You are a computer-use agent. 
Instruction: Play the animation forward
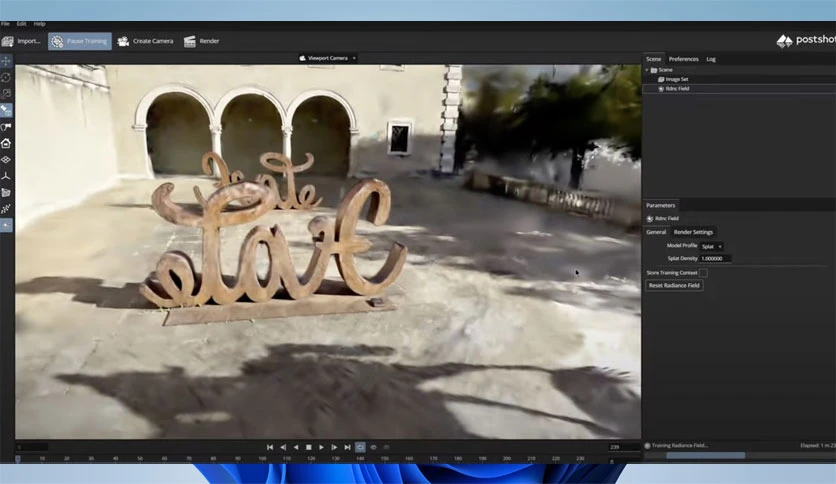(x=321, y=447)
